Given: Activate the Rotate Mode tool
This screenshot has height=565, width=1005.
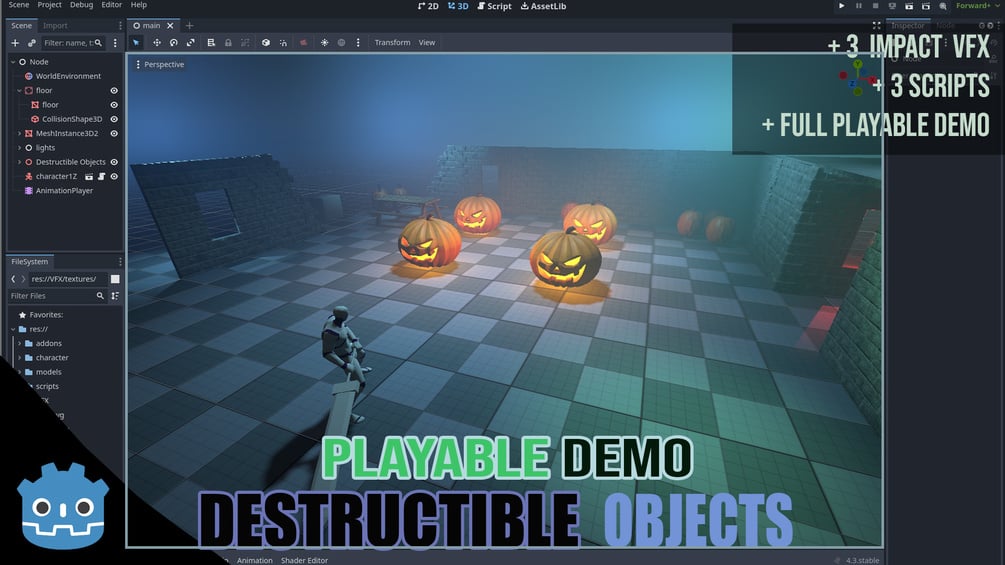Looking at the screenshot, I should click(x=174, y=43).
